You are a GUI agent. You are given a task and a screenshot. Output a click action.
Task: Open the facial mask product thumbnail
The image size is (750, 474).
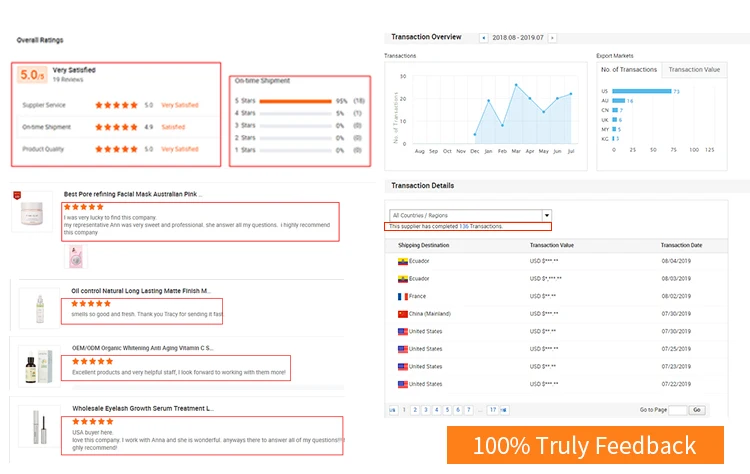(32, 212)
